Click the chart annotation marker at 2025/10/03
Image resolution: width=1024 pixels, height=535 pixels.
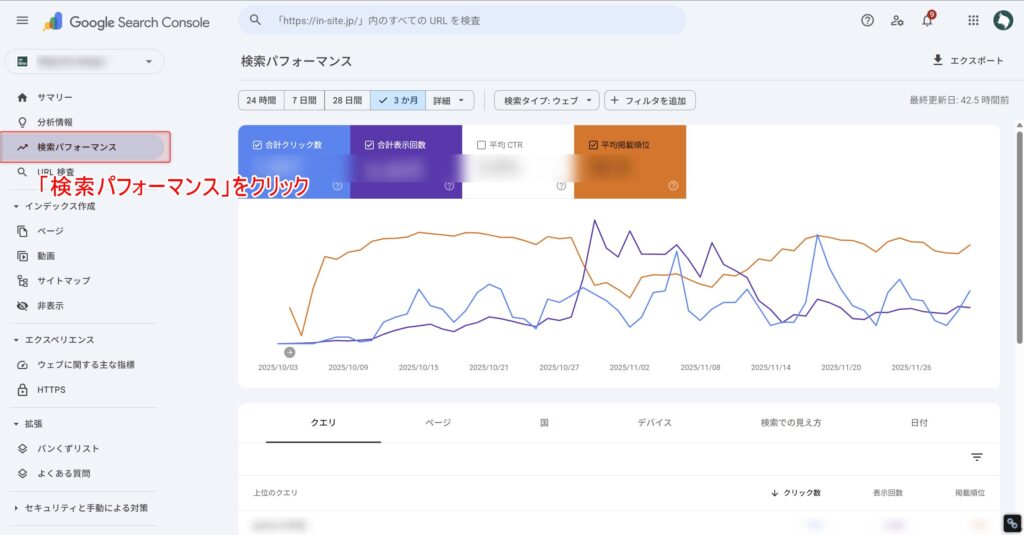(x=290, y=352)
